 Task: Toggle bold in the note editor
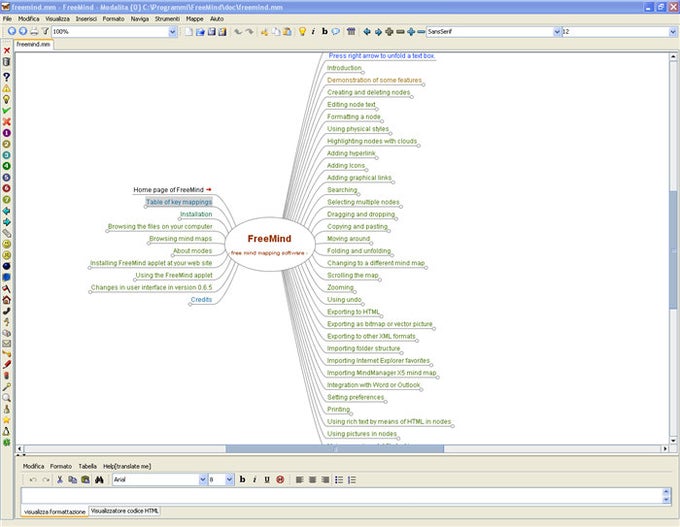pyautogui.click(x=242, y=479)
